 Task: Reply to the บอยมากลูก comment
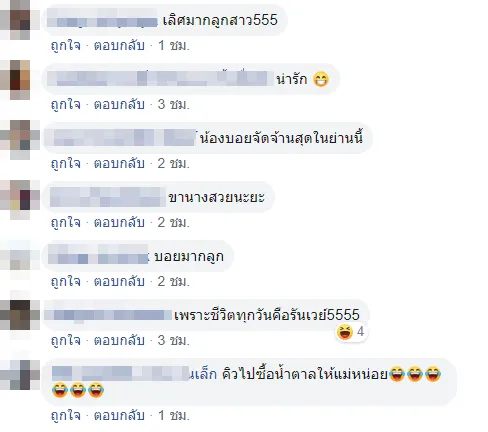[119, 281]
